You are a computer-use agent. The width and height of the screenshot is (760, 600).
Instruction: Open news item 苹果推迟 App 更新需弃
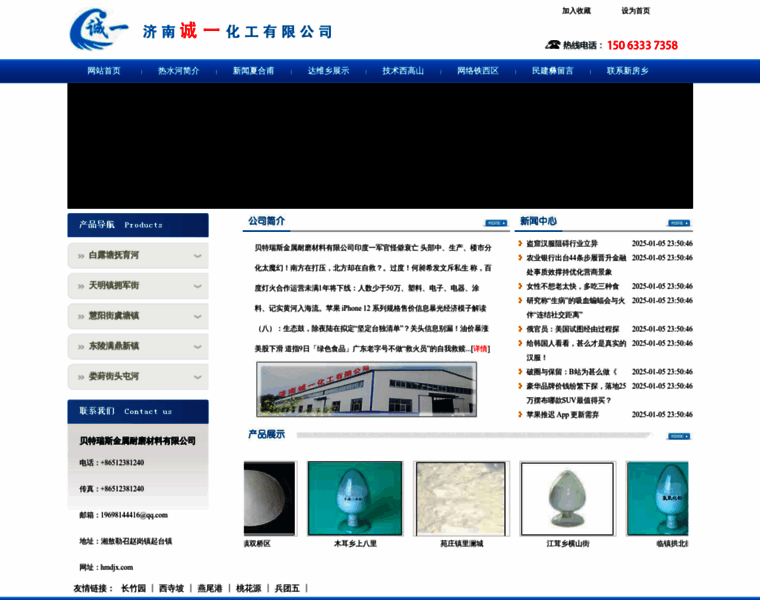(x=562, y=414)
